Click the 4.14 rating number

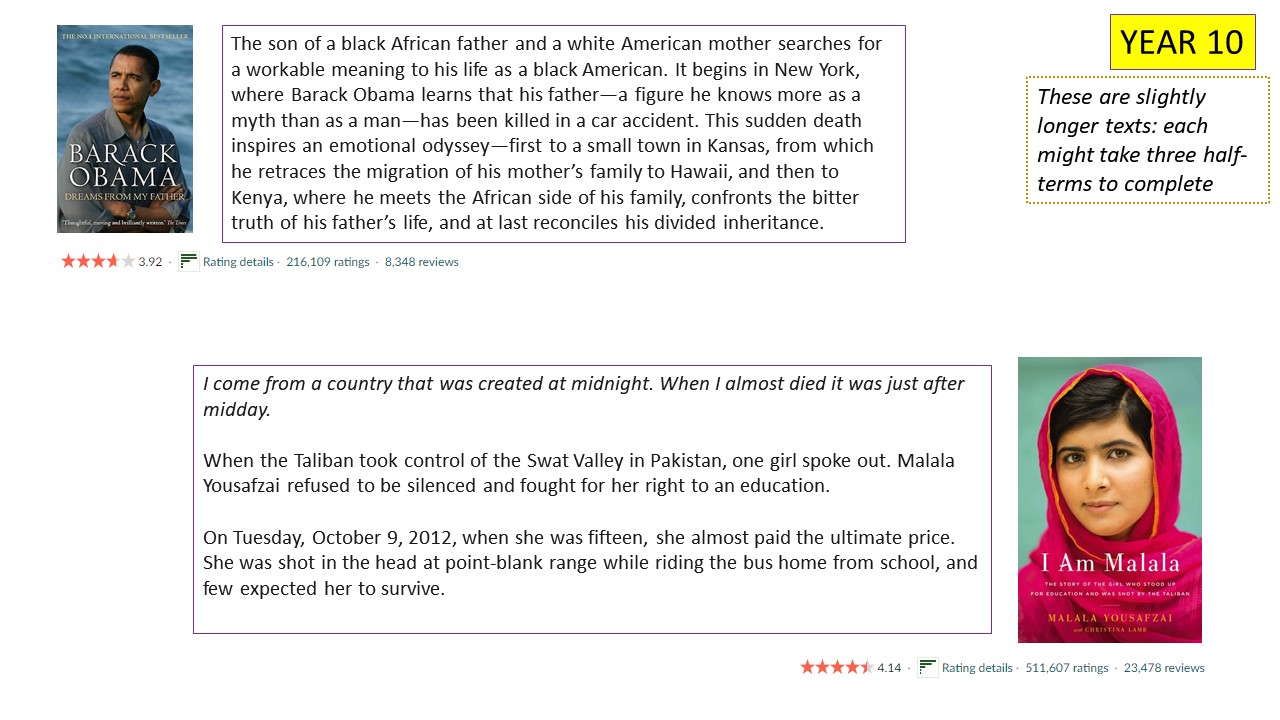889,668
